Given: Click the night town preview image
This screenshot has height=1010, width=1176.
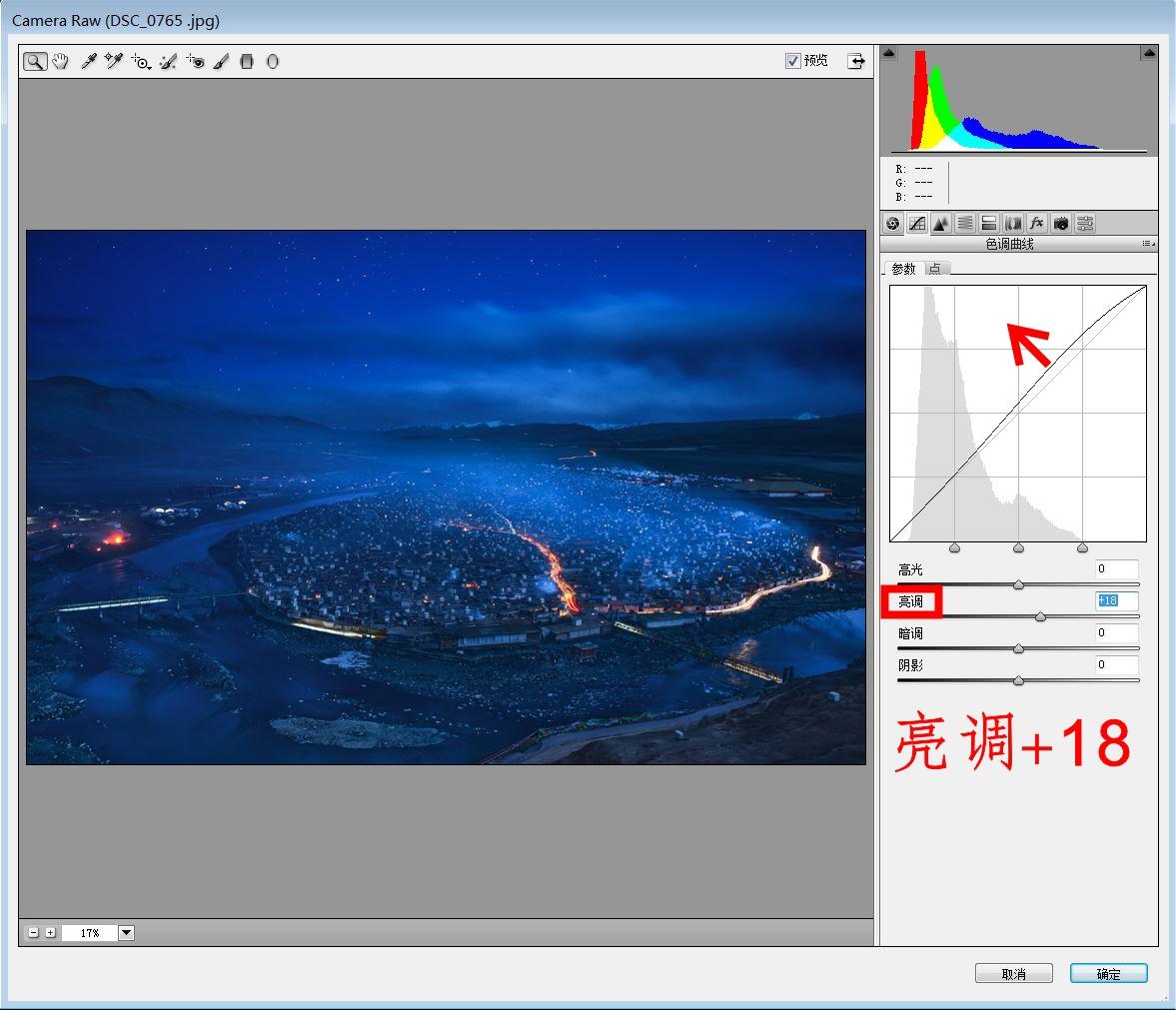Looking at the screenshot, I should pyautogui.click(x=446, y=498).
